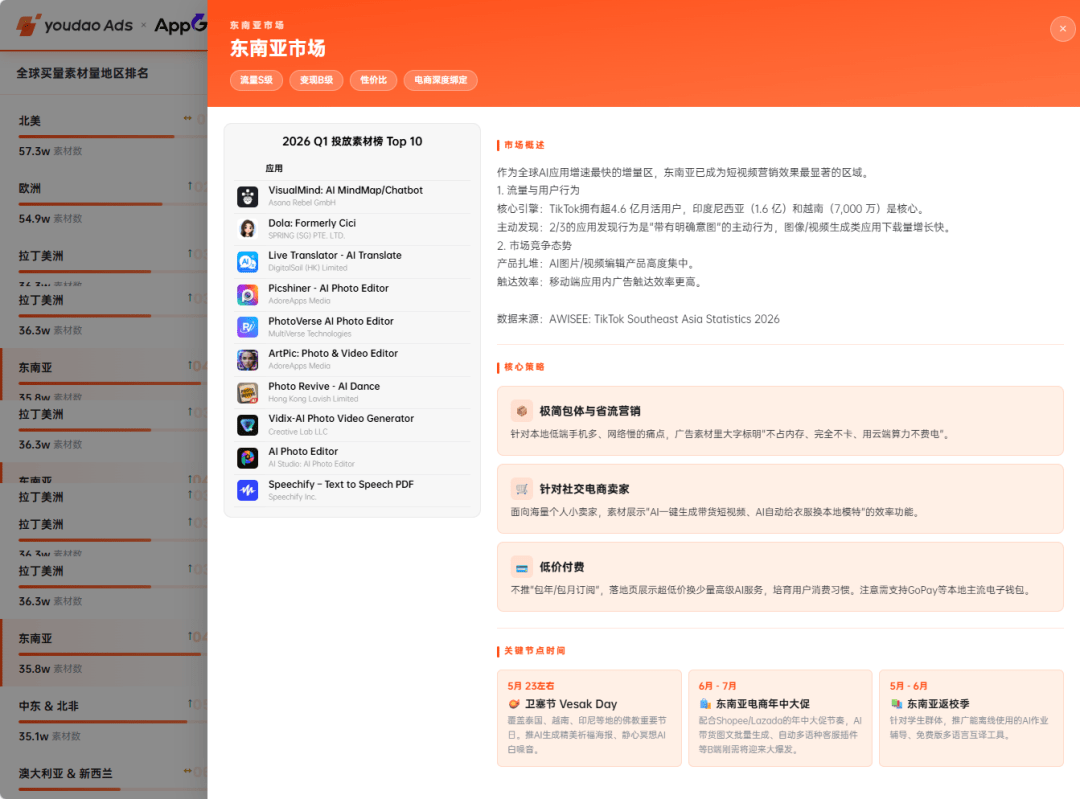The height and width of the screenshot is (799, 1080).
Task: Open the VisualMind AI MindMap app icon
Action: click(247, 196)
